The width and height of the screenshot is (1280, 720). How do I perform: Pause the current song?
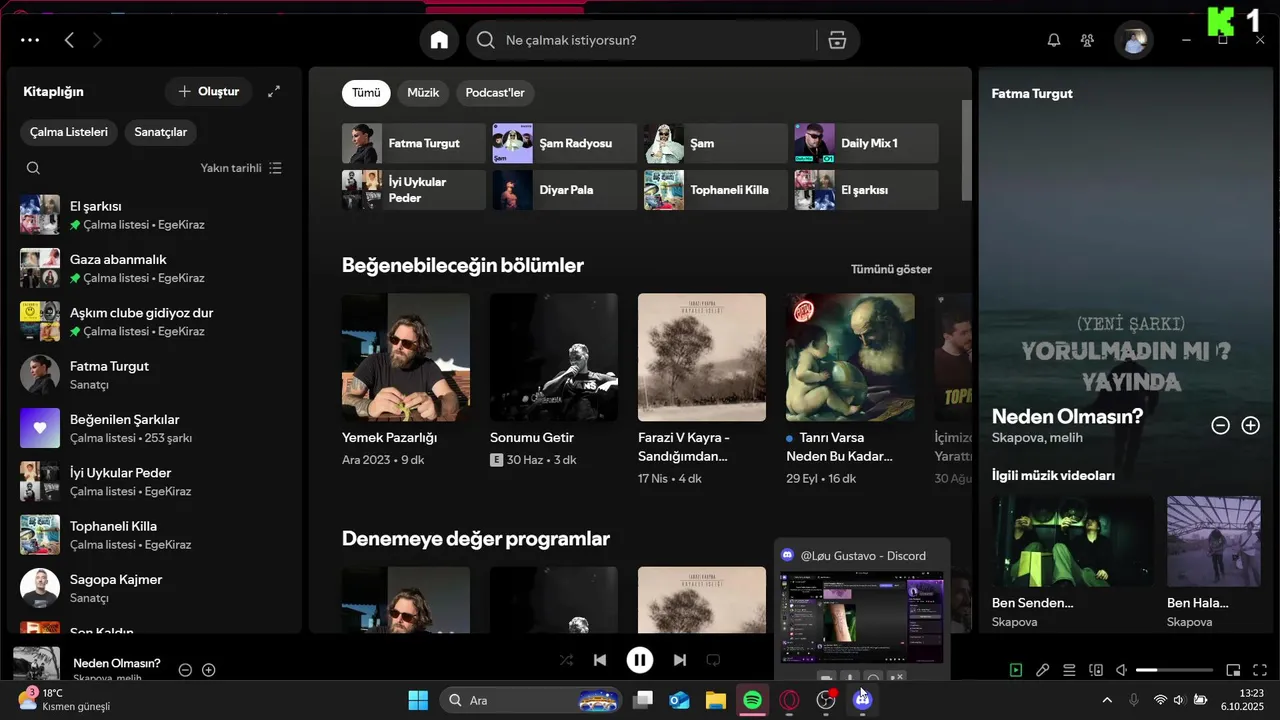640,660
